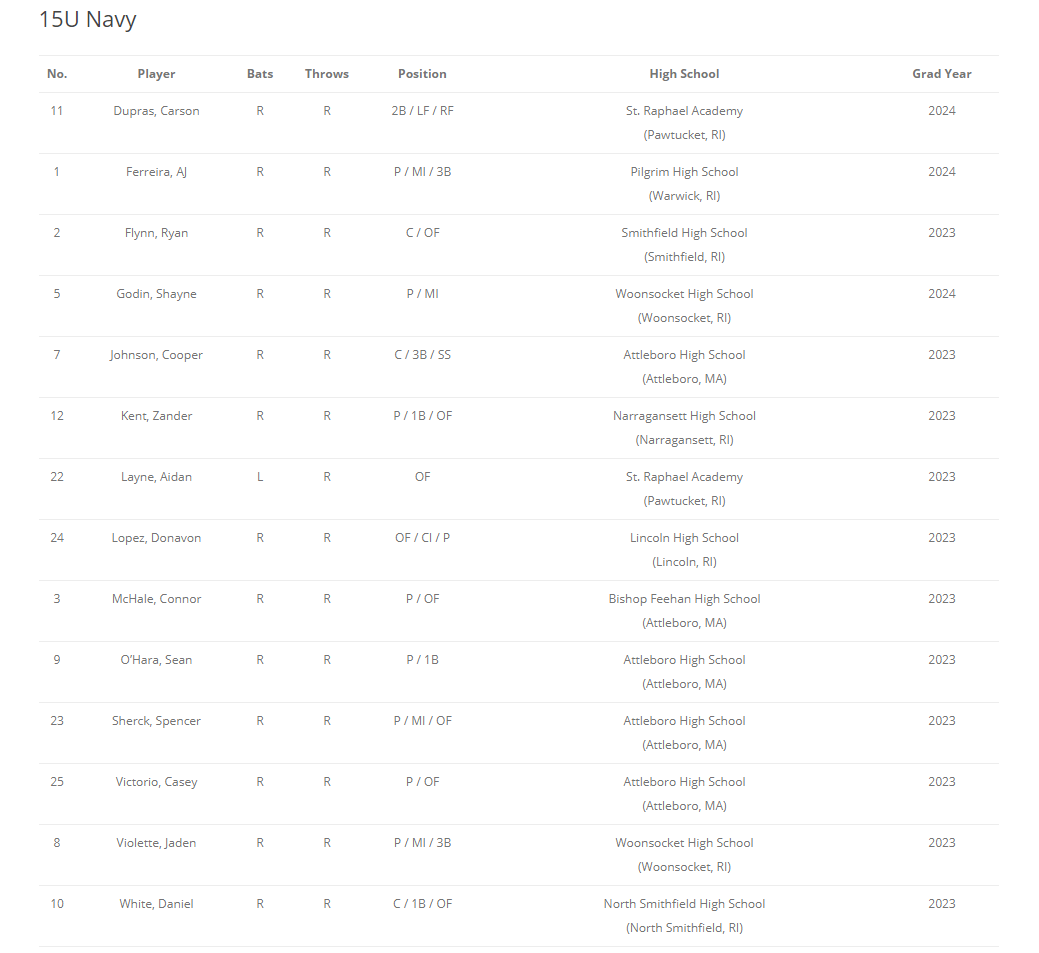1039x953 pixels.
Task: Click North Smithfield High School text
Action: 684,904
